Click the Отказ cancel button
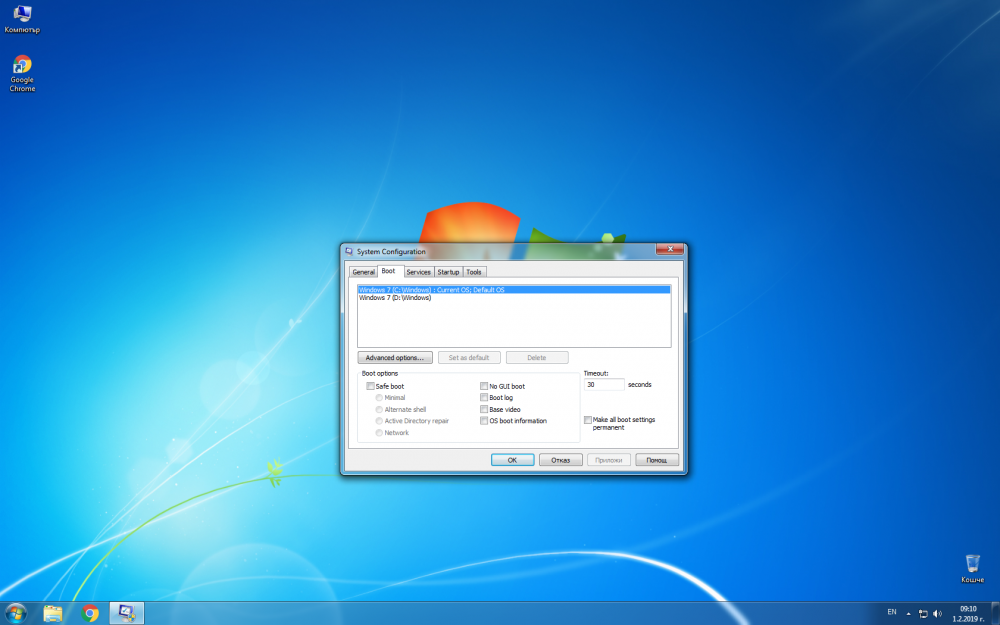 [x=561, y=460]
